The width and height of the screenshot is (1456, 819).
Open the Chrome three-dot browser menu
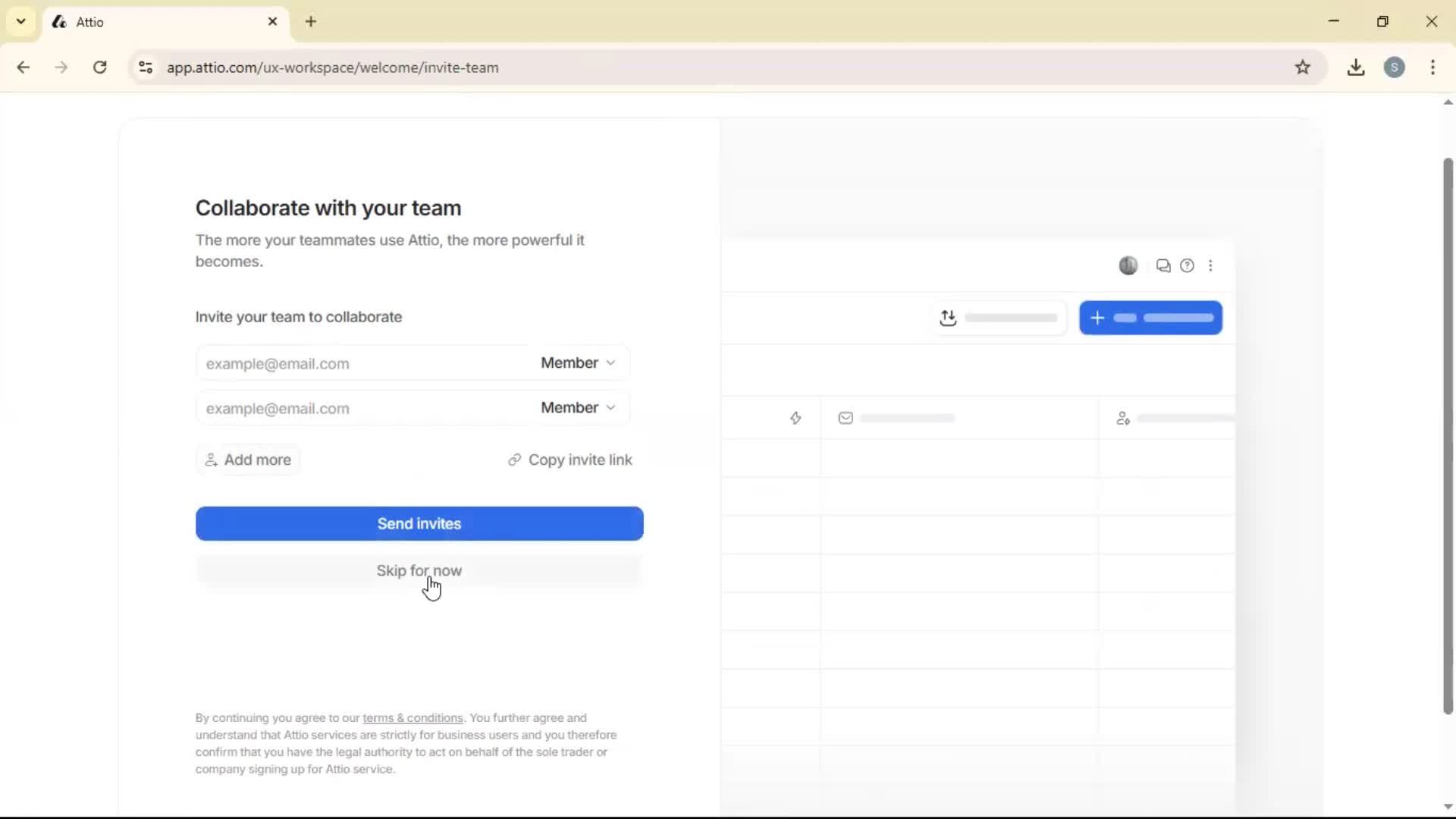pos(1433,67)
